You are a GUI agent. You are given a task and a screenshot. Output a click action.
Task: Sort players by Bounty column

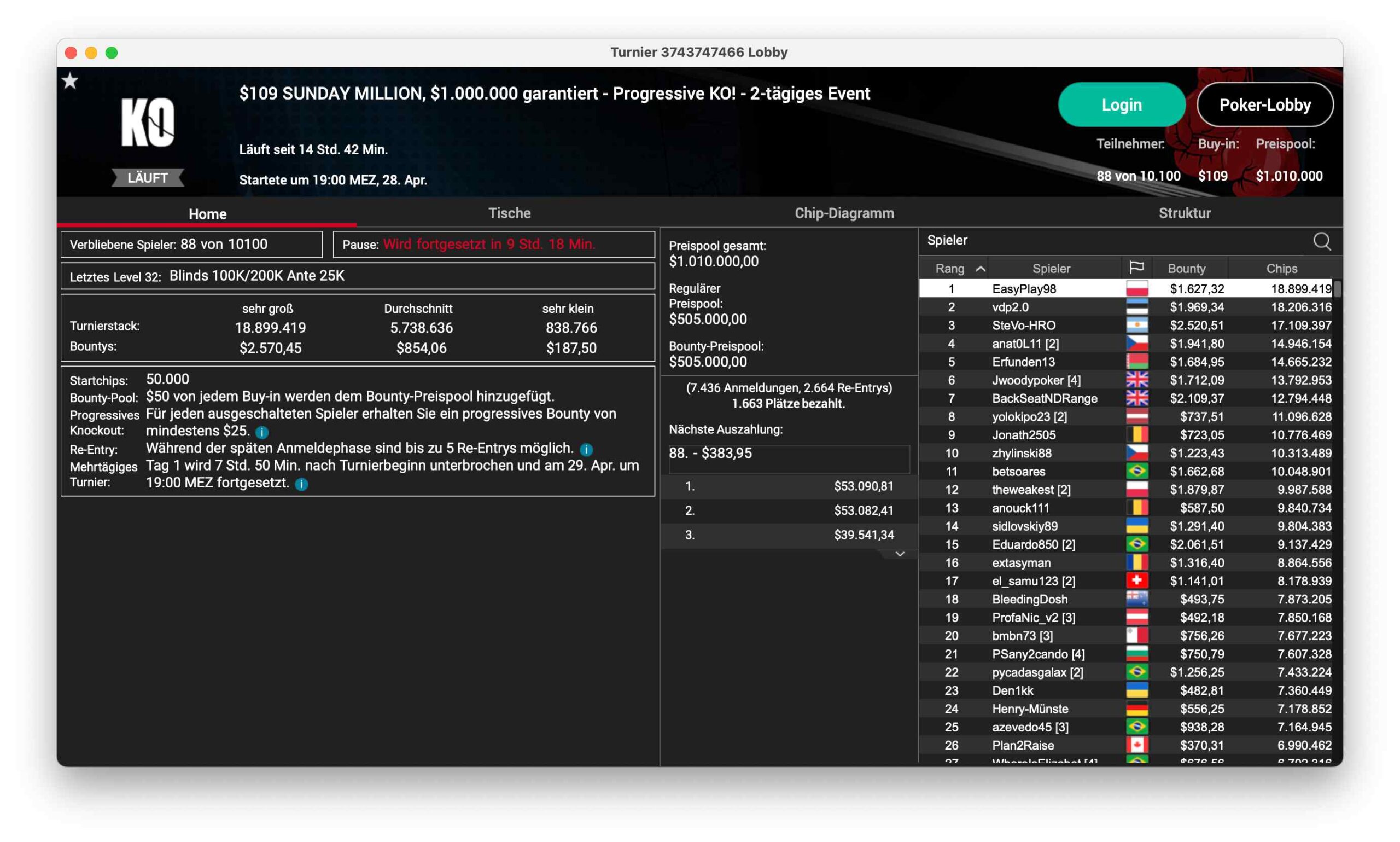pyautogui.click(x=1186, y=269)
